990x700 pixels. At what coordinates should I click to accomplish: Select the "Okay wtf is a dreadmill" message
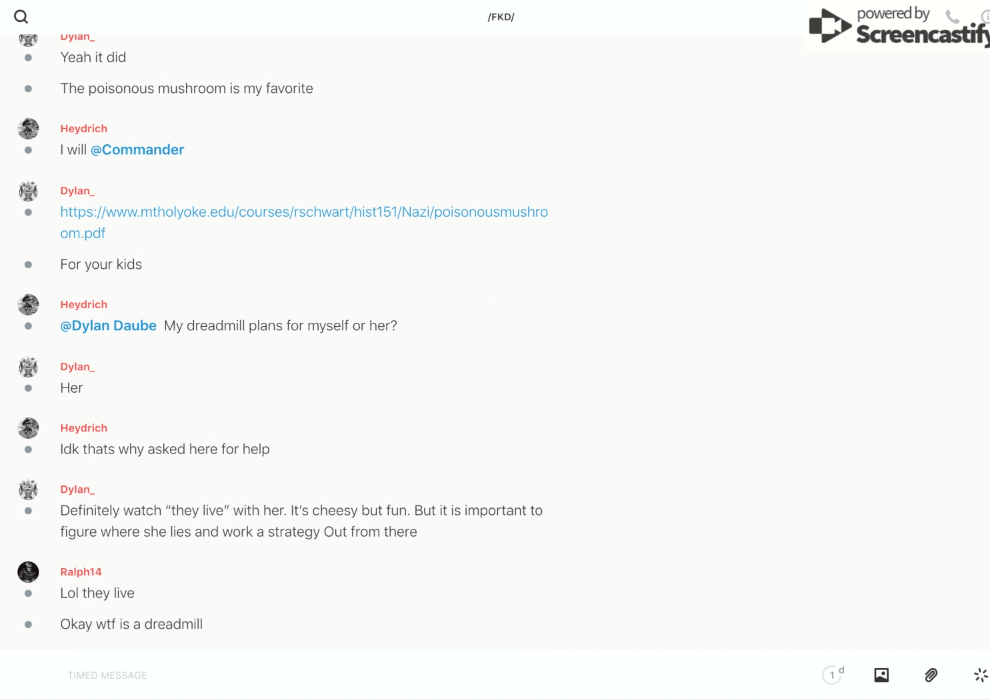[x=131, y=624]
